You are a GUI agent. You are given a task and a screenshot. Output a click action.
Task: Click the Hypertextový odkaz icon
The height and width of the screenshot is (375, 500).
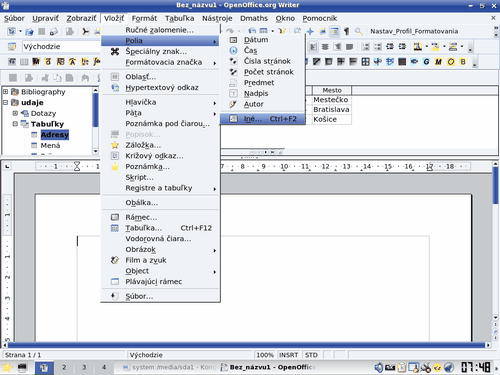coord(115,87)
